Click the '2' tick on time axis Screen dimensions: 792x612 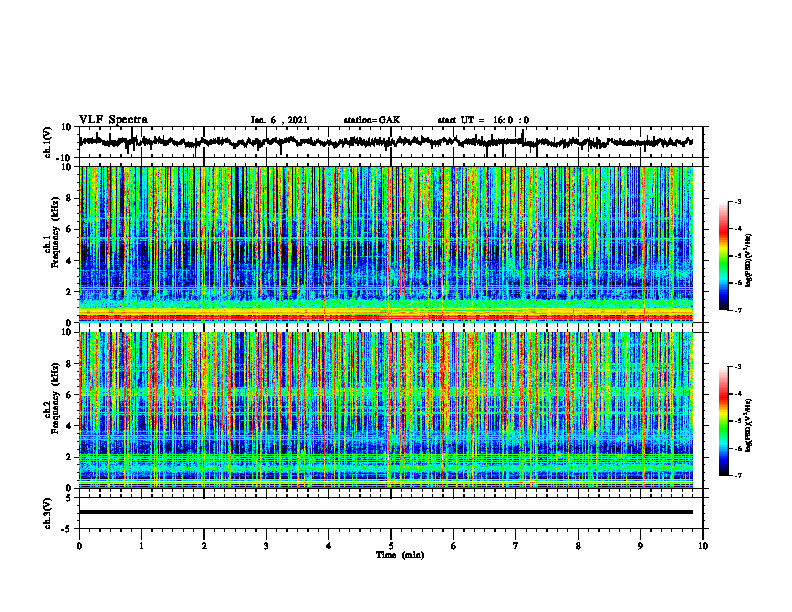[204, 546]
